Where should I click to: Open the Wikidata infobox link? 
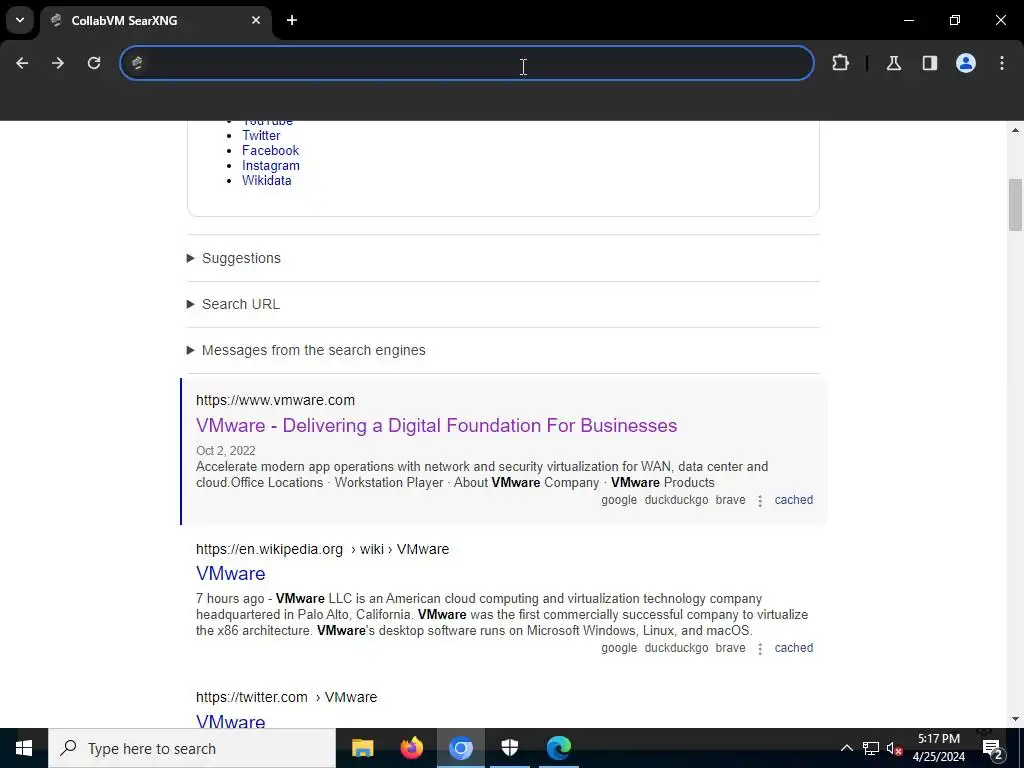point(266,180)
